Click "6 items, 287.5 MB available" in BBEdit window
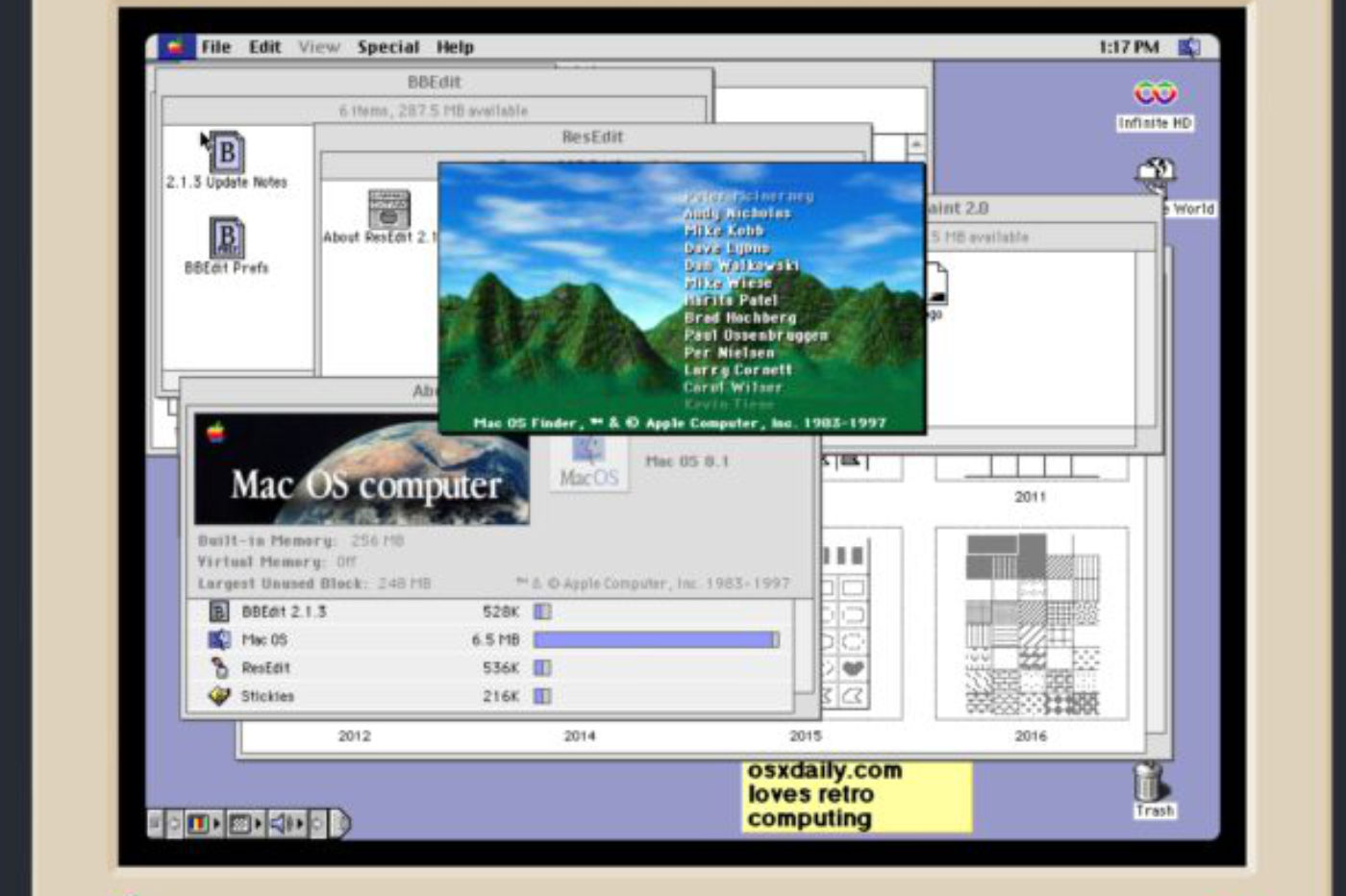Viewport: 1346px width, 896px height. tap(434, 111)
